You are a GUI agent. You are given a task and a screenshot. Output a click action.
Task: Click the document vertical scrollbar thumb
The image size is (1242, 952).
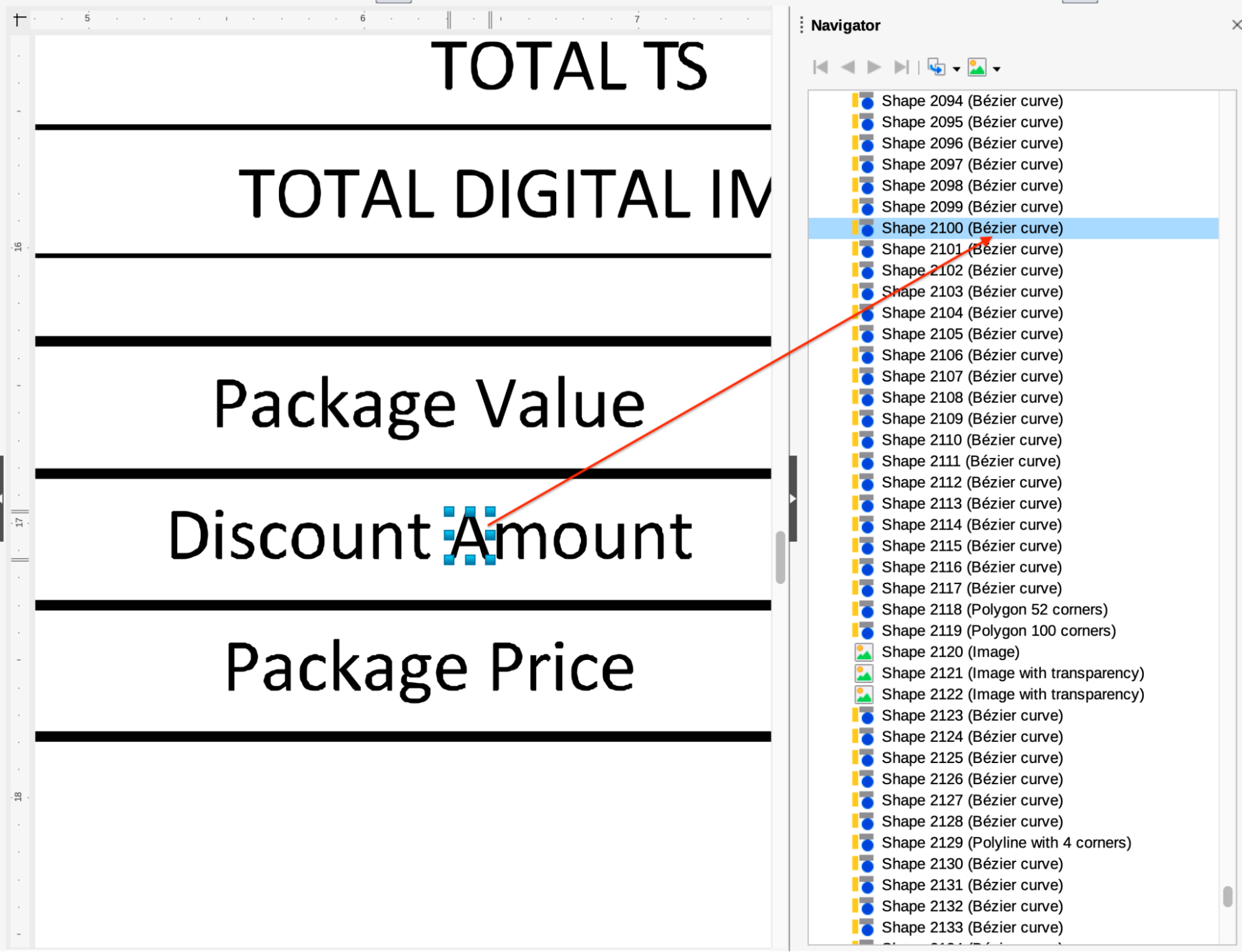pyautogui.click(x=780, y=557)
